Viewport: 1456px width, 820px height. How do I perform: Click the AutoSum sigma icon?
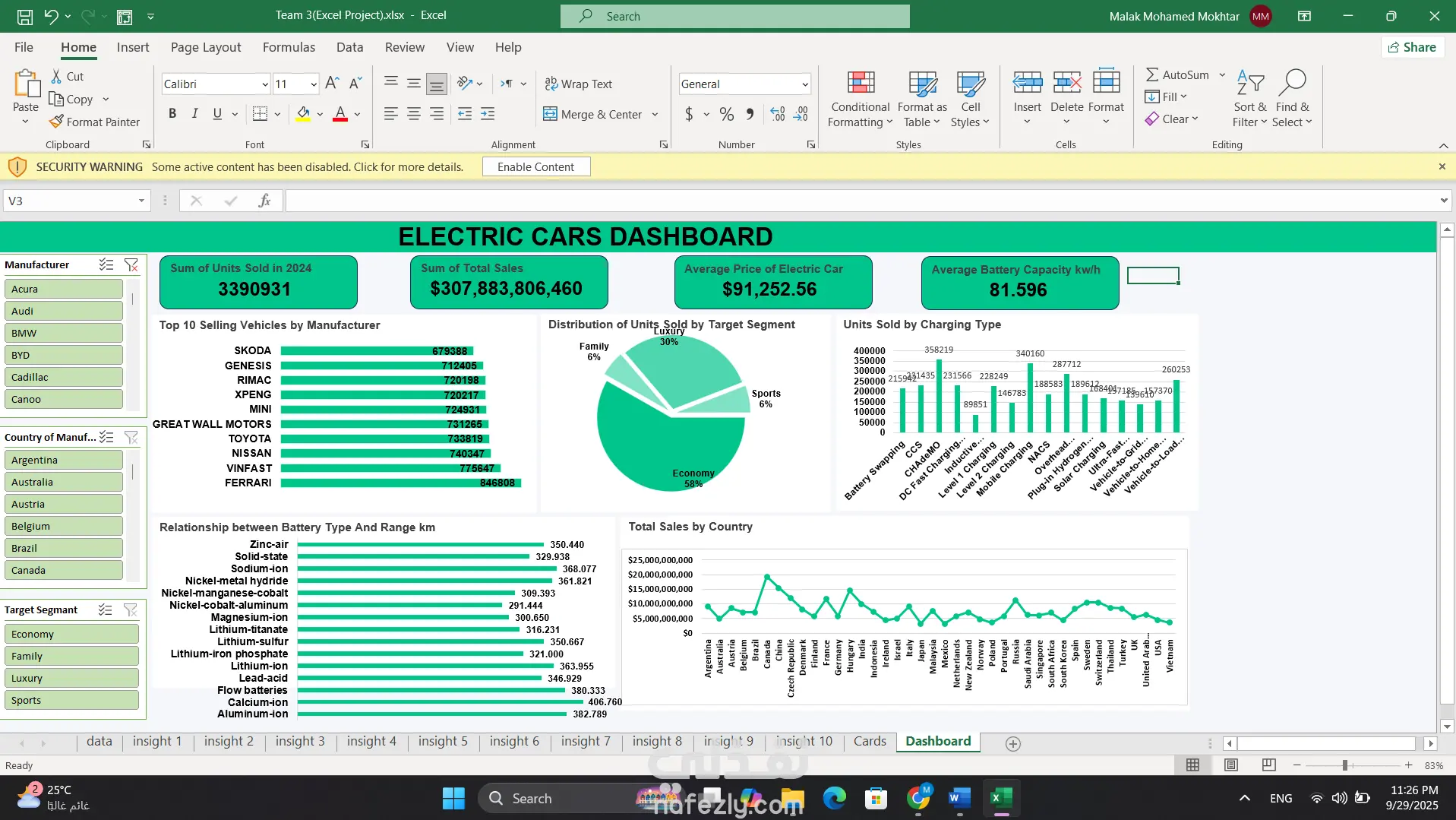[1152, 74]
